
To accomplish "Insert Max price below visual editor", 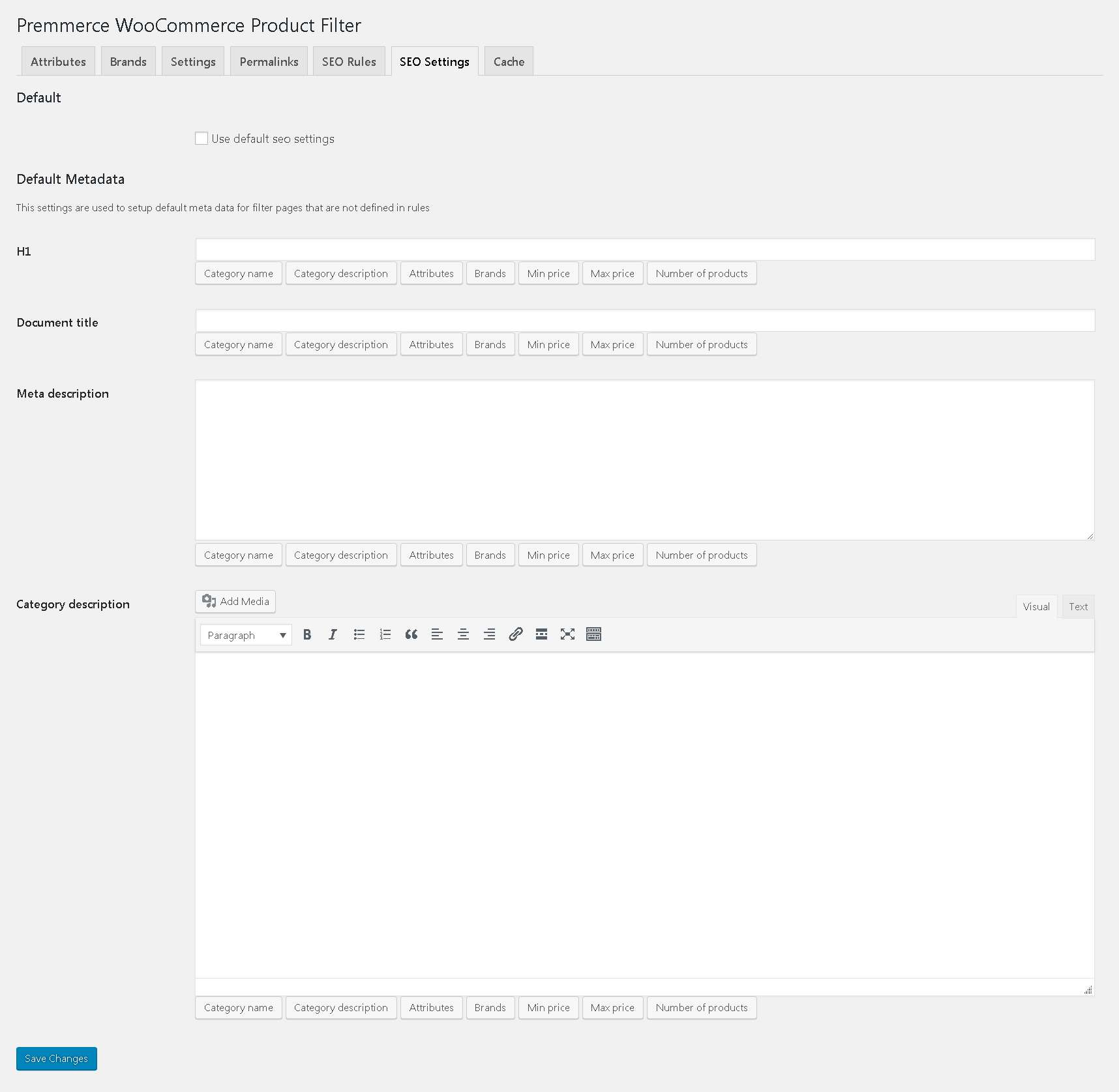I will pyautogui.click(x=612, y=1007).
